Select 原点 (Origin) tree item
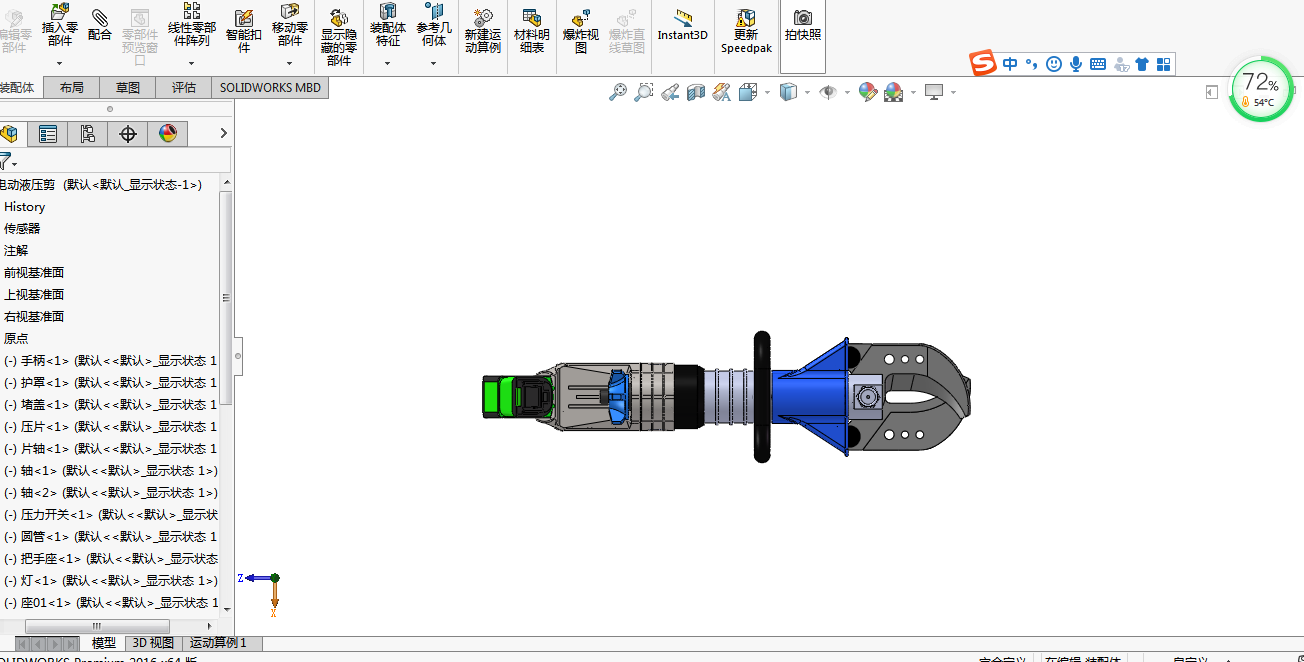The image size is (1304, 662). click(16, 339)
